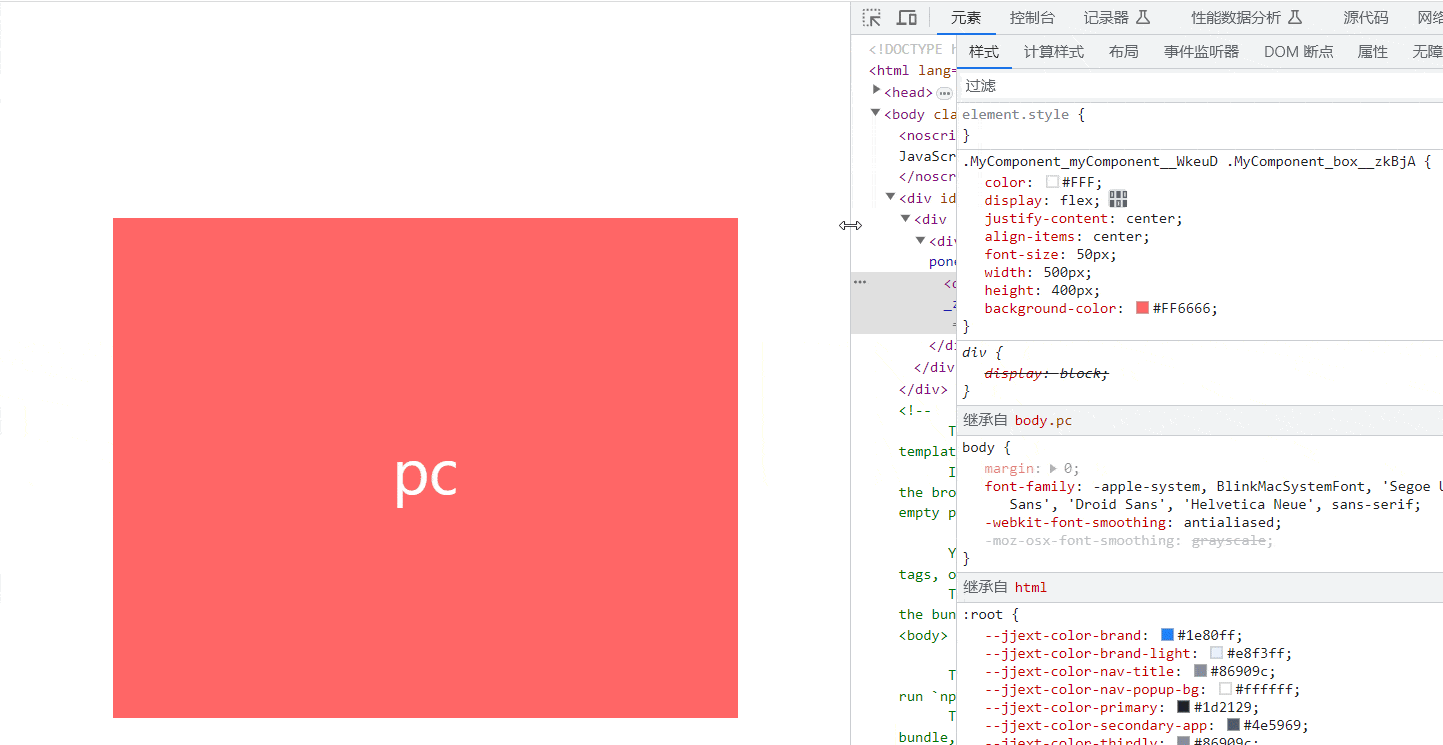
Task: Click the three-dot icon on the selected DOM row
Action: coord(859,283)
